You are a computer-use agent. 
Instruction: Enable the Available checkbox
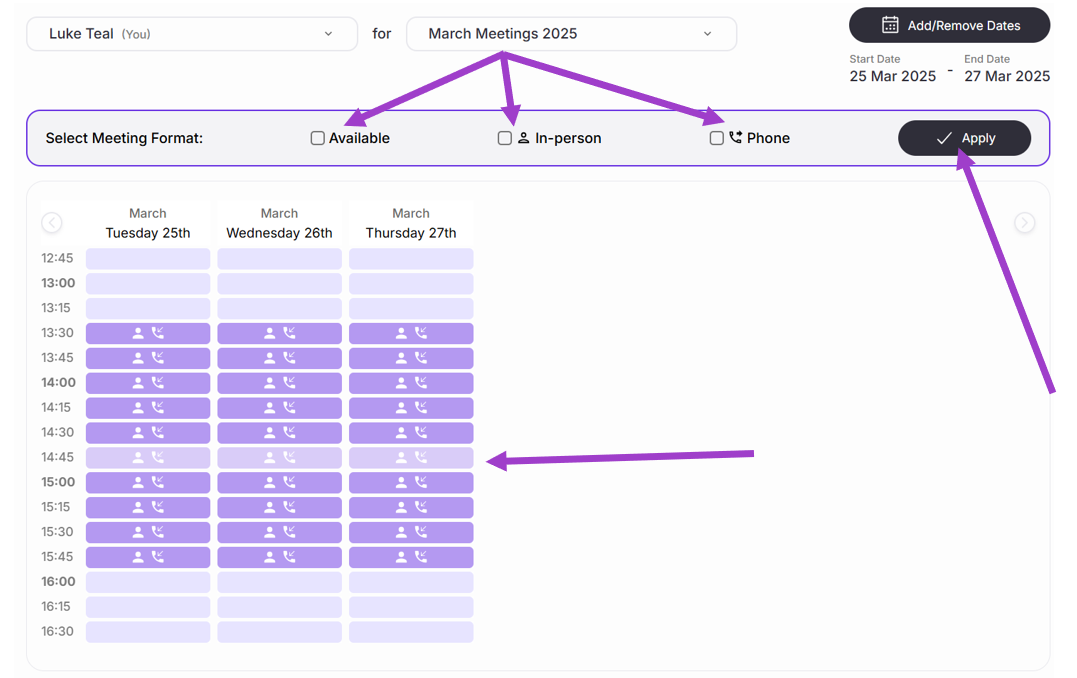(318, 138)
